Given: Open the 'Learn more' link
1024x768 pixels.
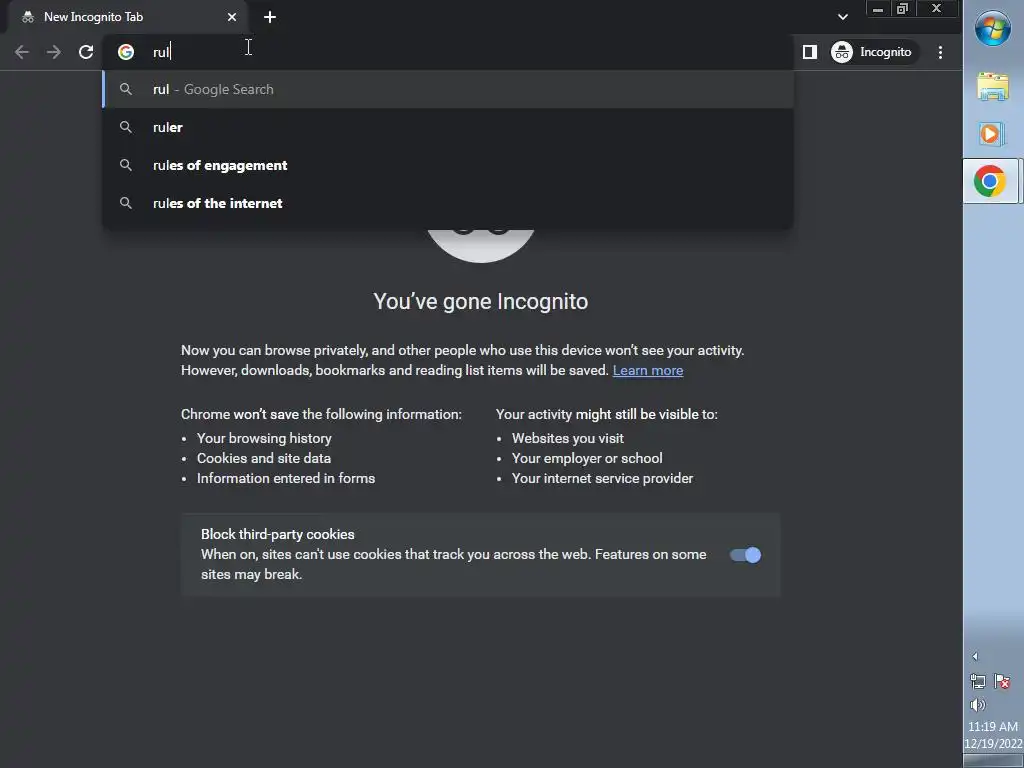Looking at the screenshot, I should [x=648, y=370].
